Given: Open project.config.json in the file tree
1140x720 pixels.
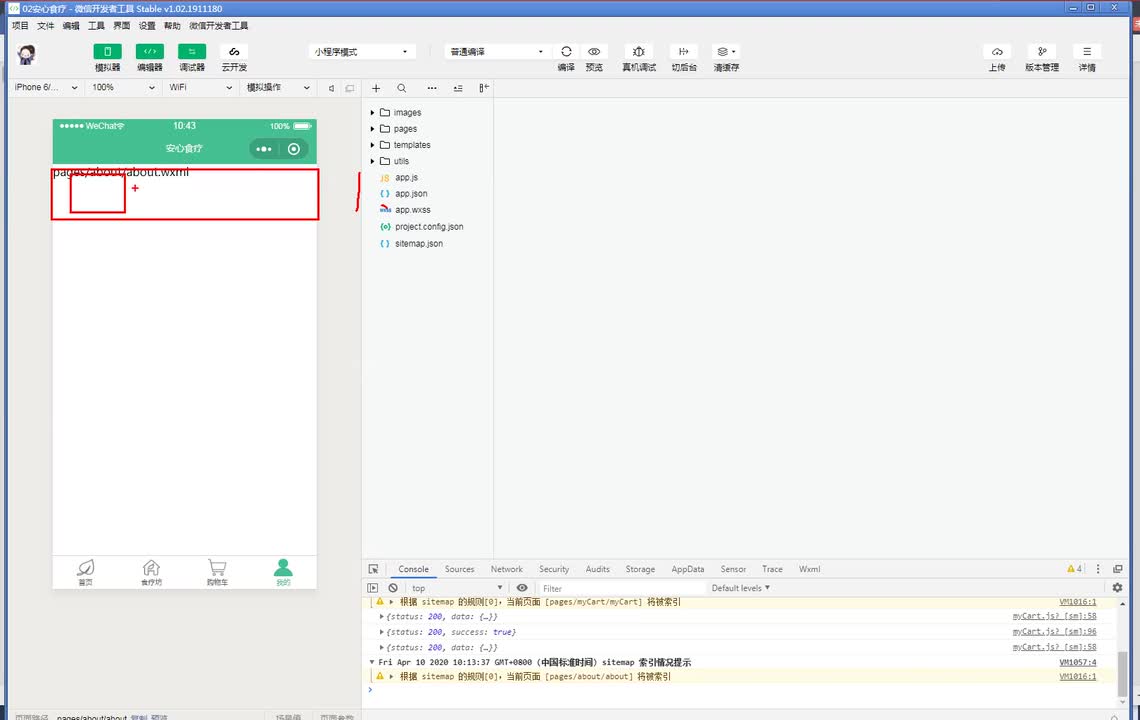Looking at the screenshot, I should pos(429,226).
